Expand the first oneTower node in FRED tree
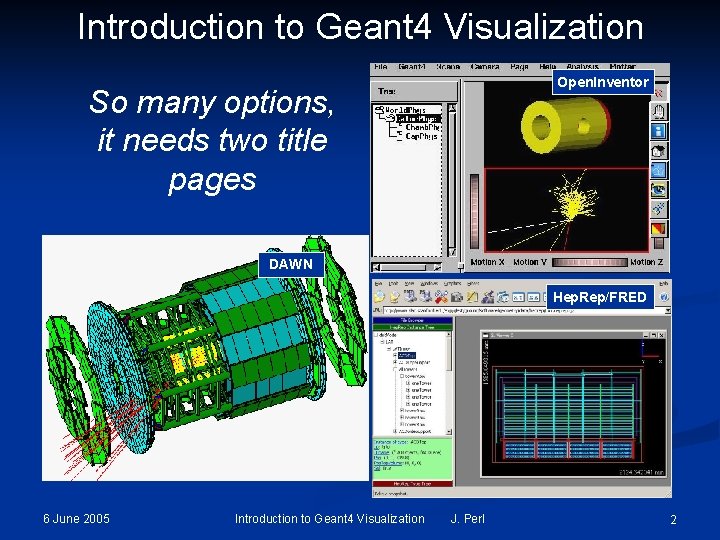Viewport: 720px width, 540px height. [408, 383]
